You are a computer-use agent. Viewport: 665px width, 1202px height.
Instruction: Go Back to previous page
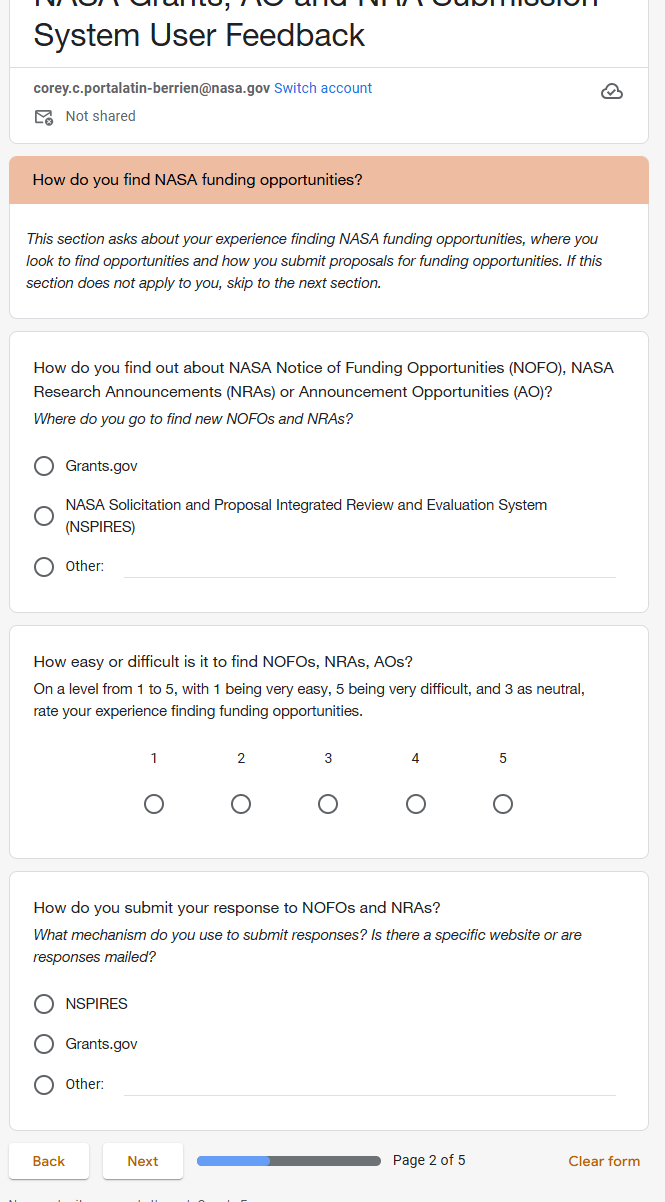pos(49,1161)
